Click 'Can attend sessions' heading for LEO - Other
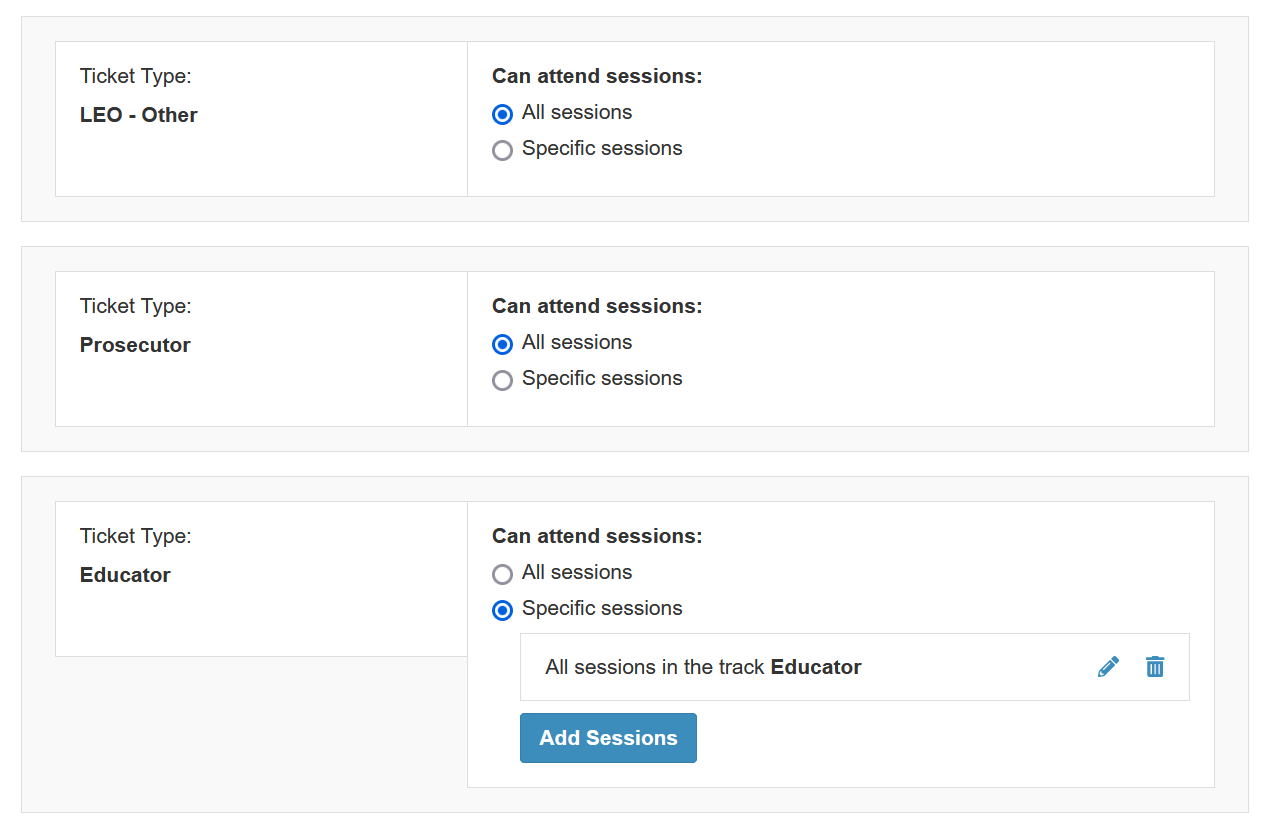The image size is (1264, 827). click(597, 76)
